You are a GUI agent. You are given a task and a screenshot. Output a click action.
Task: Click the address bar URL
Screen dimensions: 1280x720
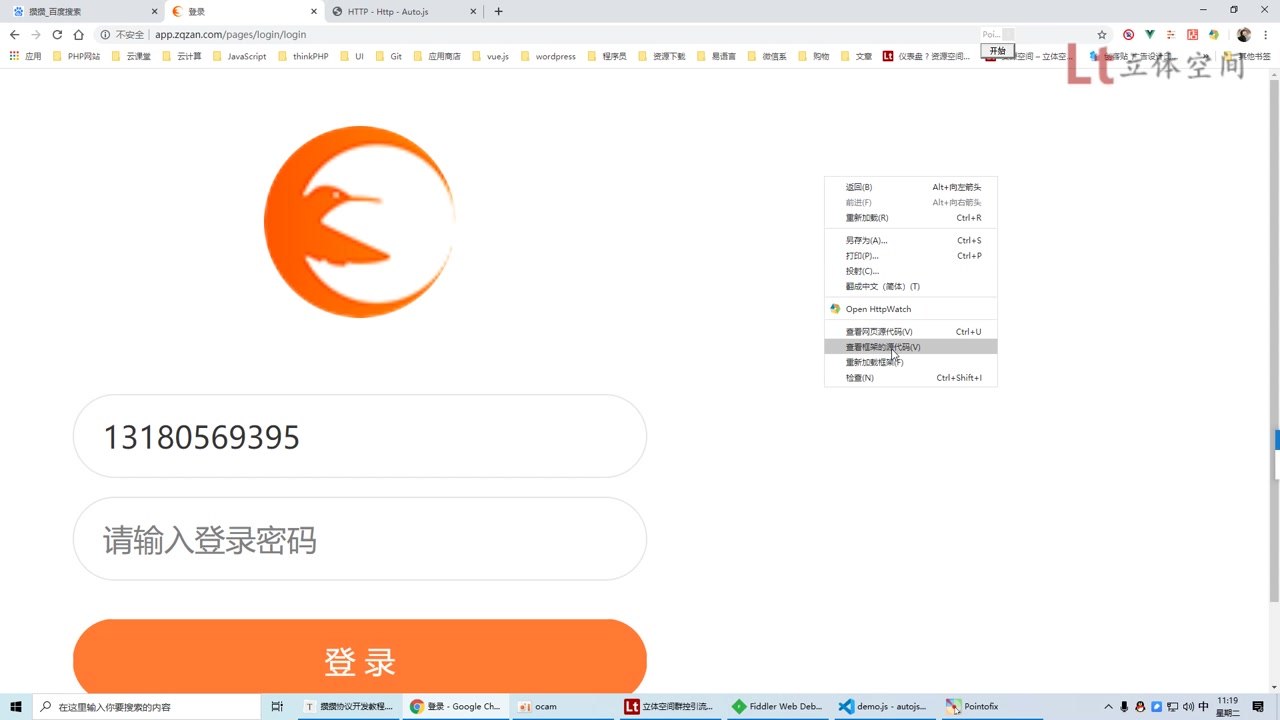[230, 34]
